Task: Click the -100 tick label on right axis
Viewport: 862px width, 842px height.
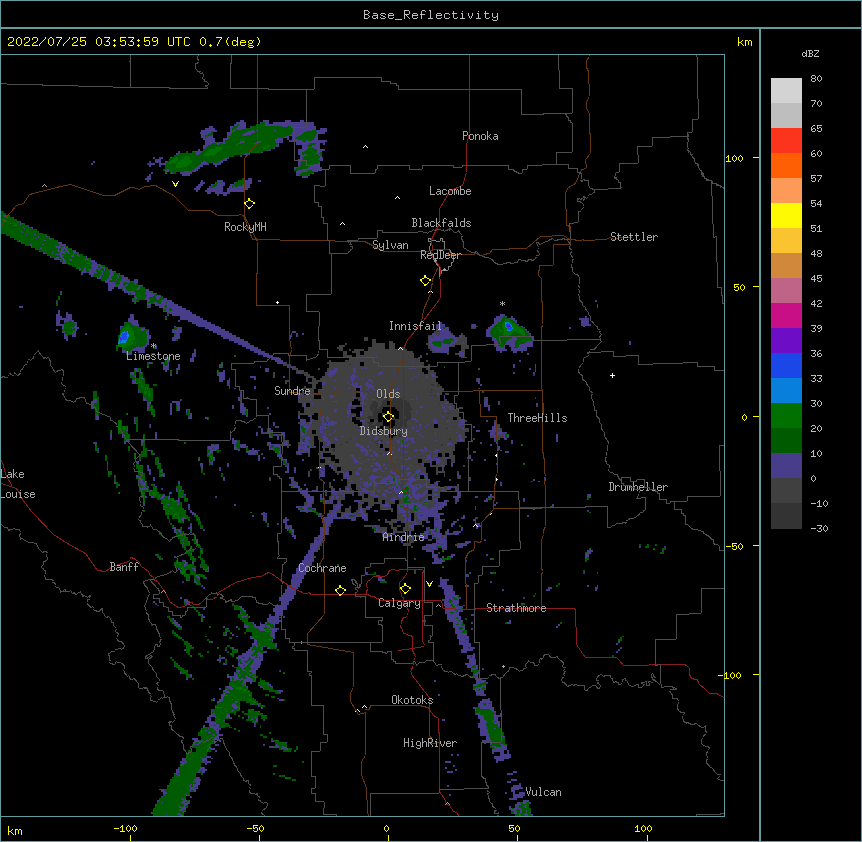Action: (731, 675)
